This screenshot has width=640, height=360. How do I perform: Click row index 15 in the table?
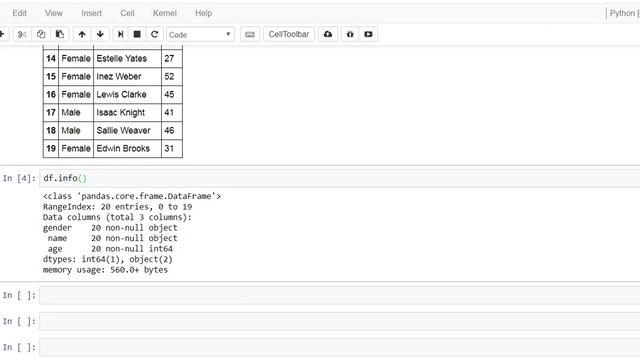tap(51, 76)
